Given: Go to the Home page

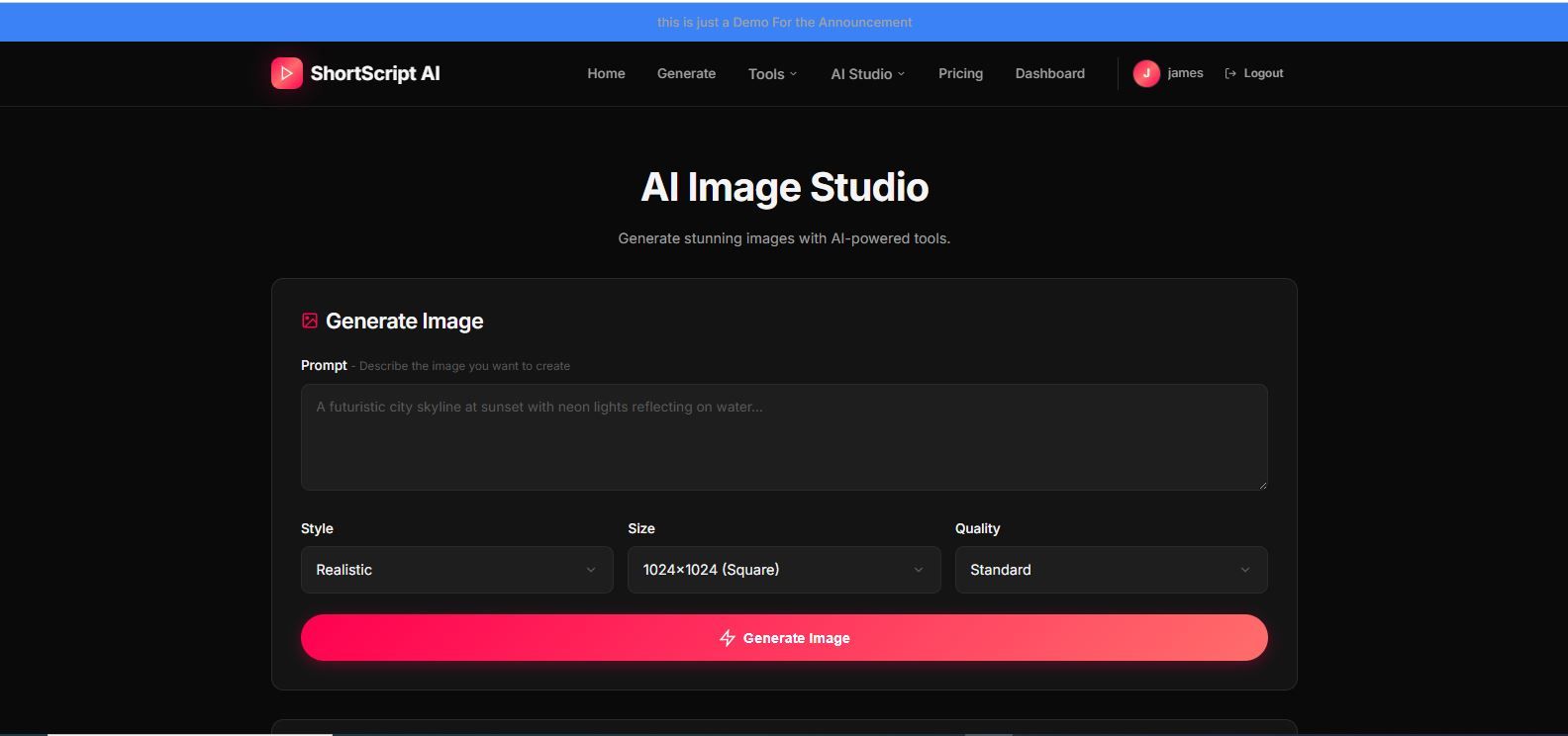Looking at the screenshot, I should tap(606, 73).
